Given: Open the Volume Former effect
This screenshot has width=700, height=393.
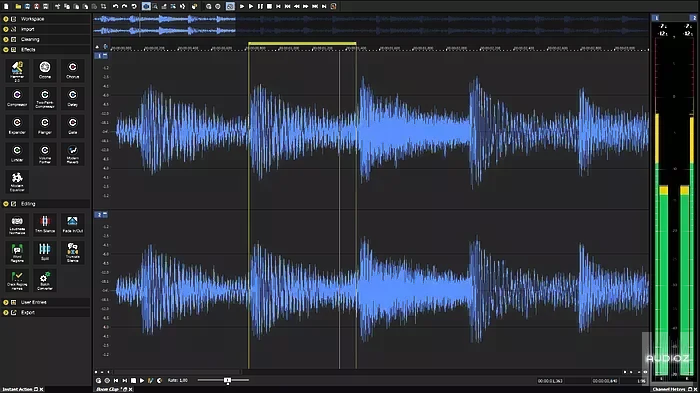Looking at the screenshot, I should tap(45, 154).
